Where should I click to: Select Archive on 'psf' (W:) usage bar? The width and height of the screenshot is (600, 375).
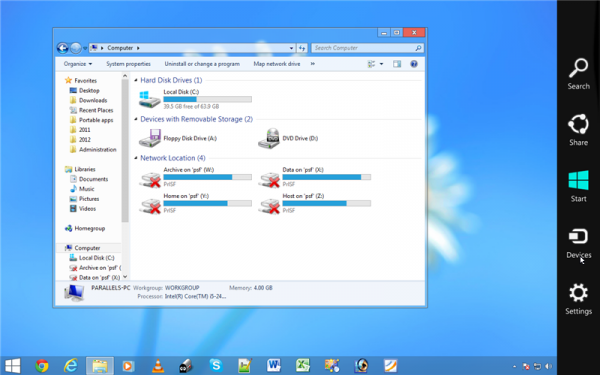[x=207, y=177]
